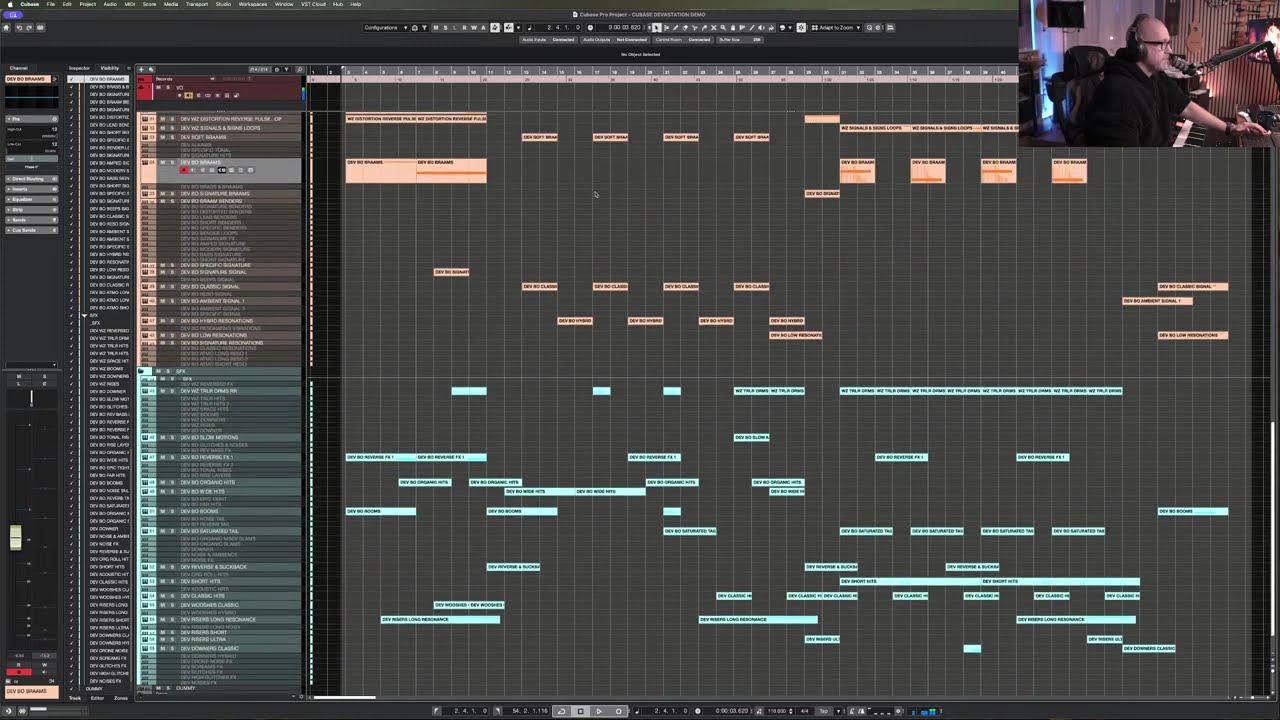Screen dimensions: 1280x720
Task: Open the Adapt to Zoom dropdown
Action: tap(838, 27)
